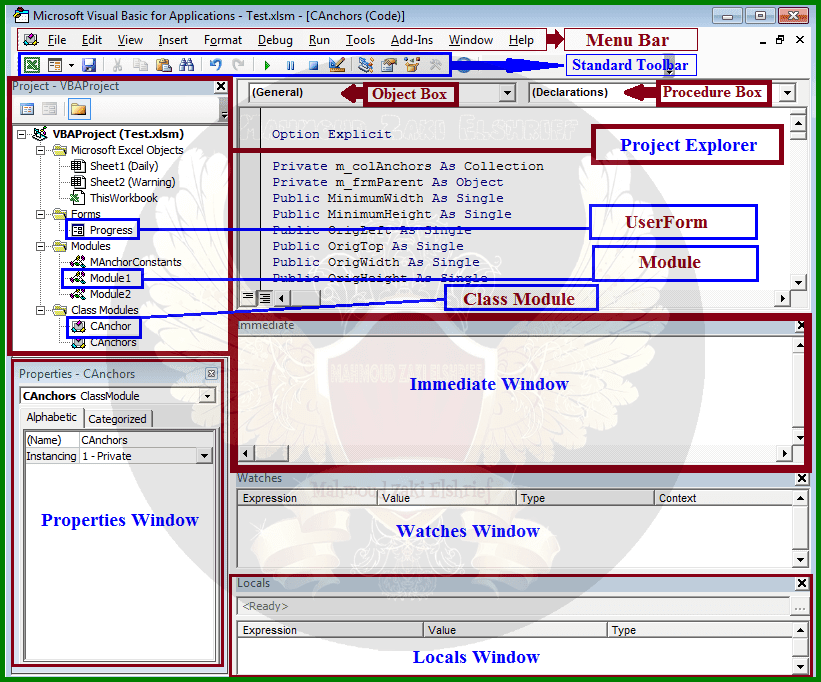Image resolution: width=821 pixels, height=682 pixels.
Task: Click the Break (pause) toolbar icon
Action: click(292, 63)
